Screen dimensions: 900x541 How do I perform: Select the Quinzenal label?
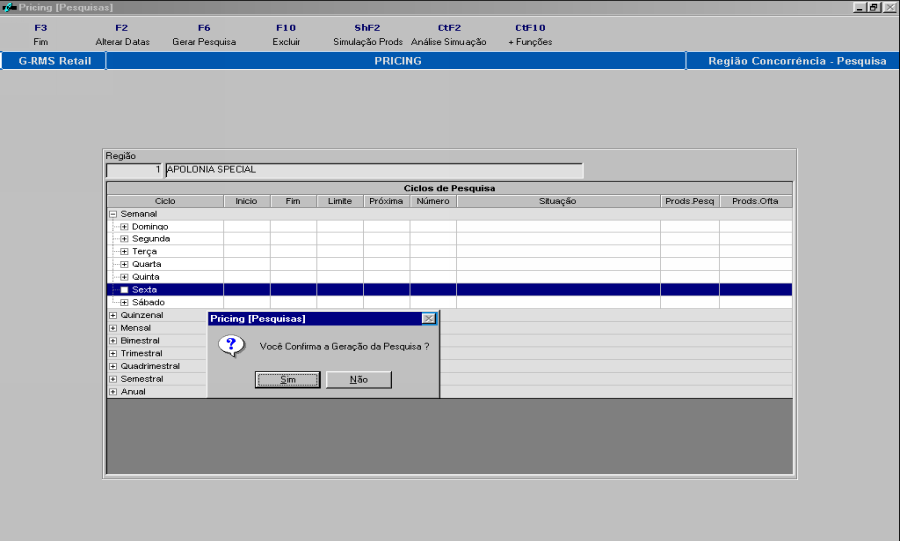(142, 315)
